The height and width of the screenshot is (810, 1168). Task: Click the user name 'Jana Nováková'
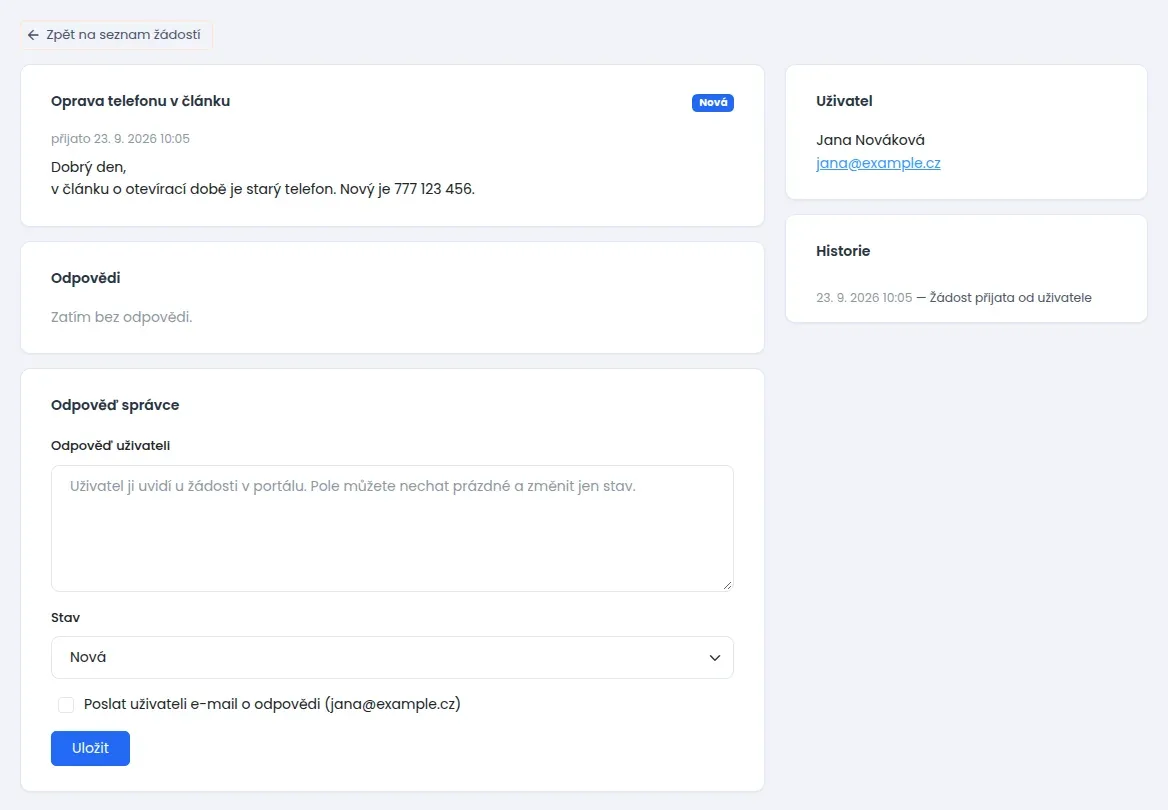[x=870, y=140]
